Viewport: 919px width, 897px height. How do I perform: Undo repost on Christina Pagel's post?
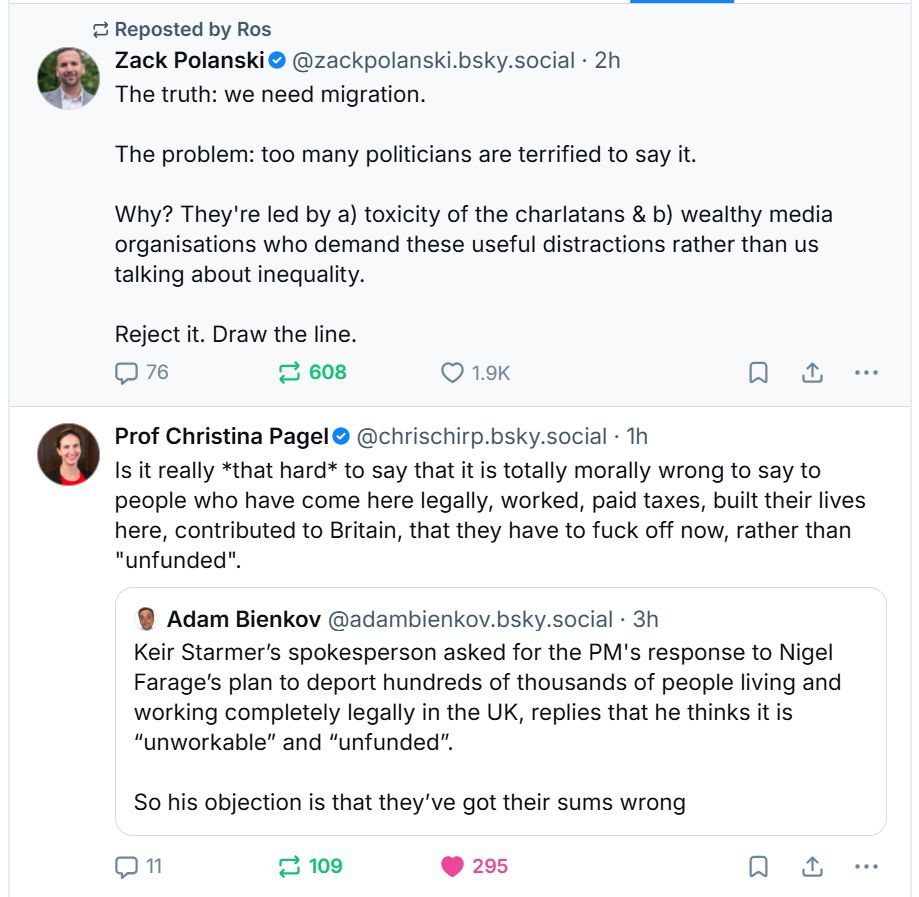pos(290,866)
